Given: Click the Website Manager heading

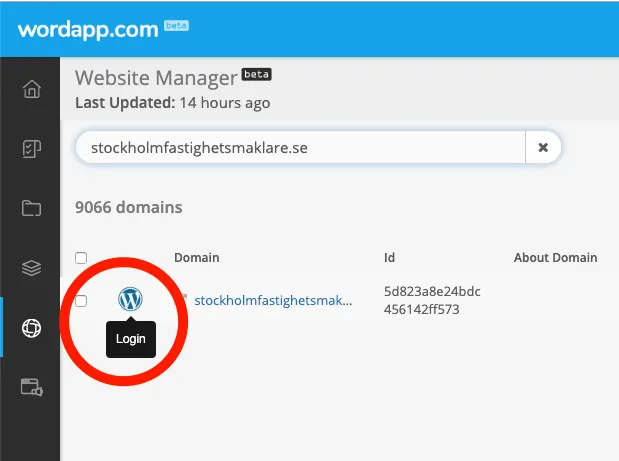Looking at the screenshot, I should [156, 78].
